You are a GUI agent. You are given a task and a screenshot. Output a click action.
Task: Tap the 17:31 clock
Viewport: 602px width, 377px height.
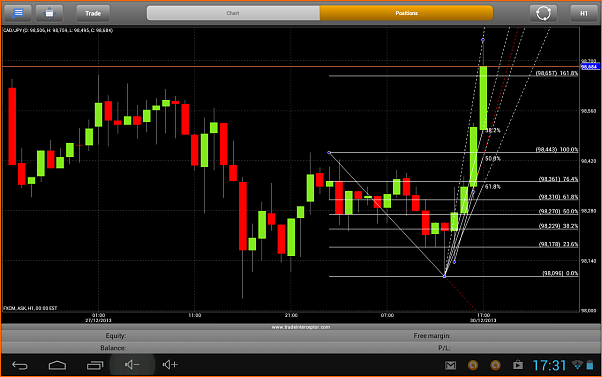549,365
